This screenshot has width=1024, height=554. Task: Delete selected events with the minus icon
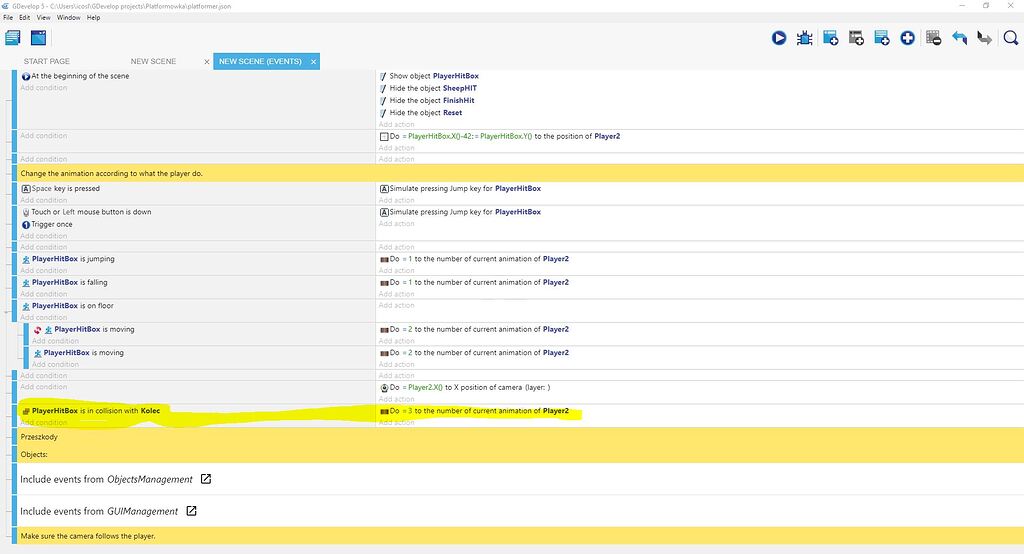933,38
